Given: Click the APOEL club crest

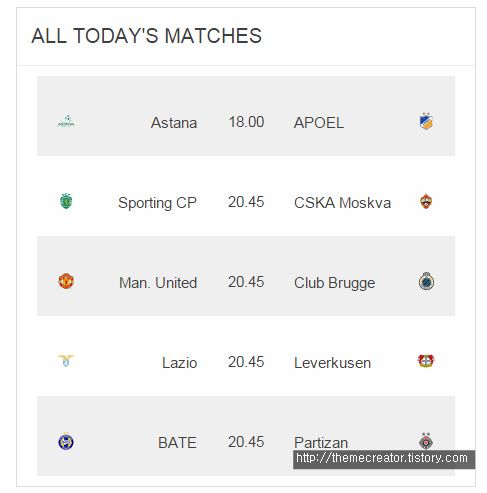Looking at the screenshot, I should coord(426,121).
